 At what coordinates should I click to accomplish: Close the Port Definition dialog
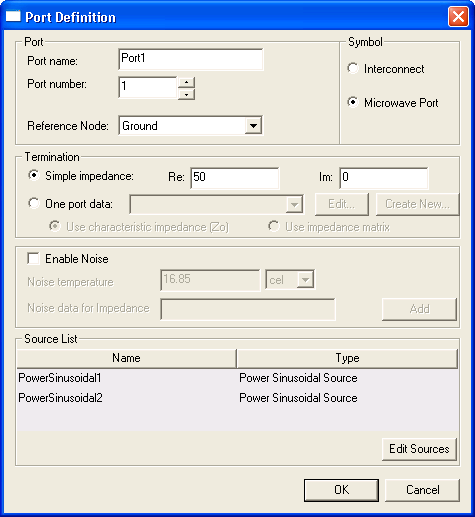click(458, 16)
